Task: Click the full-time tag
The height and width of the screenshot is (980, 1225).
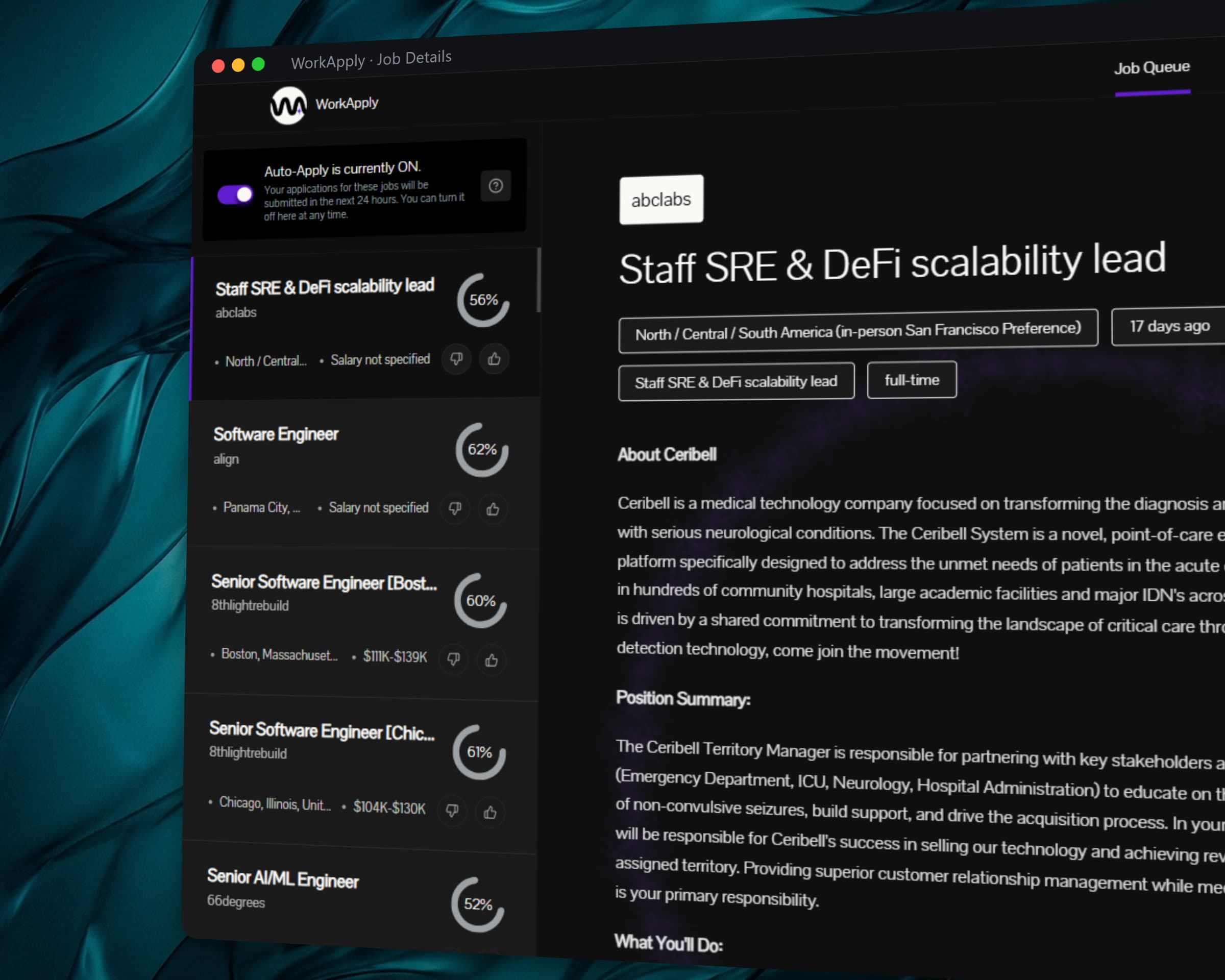Action: pos(912,380)
